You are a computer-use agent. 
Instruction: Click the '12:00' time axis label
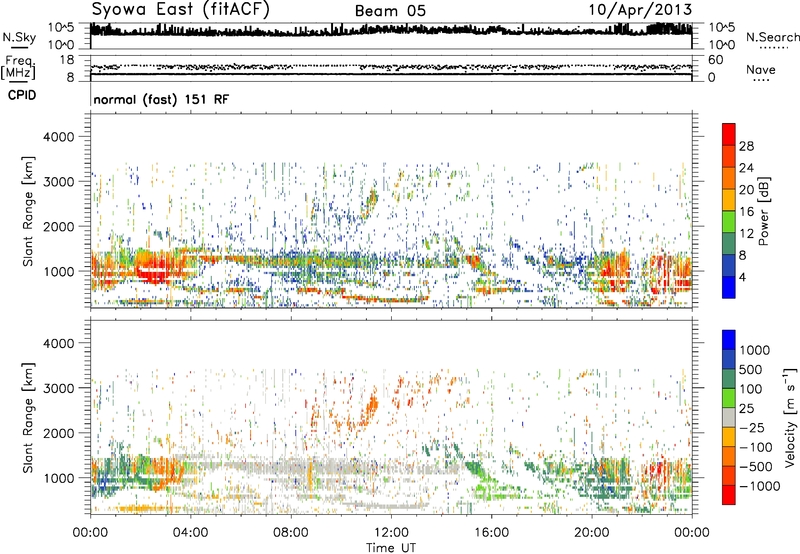(x=391, y=533)
